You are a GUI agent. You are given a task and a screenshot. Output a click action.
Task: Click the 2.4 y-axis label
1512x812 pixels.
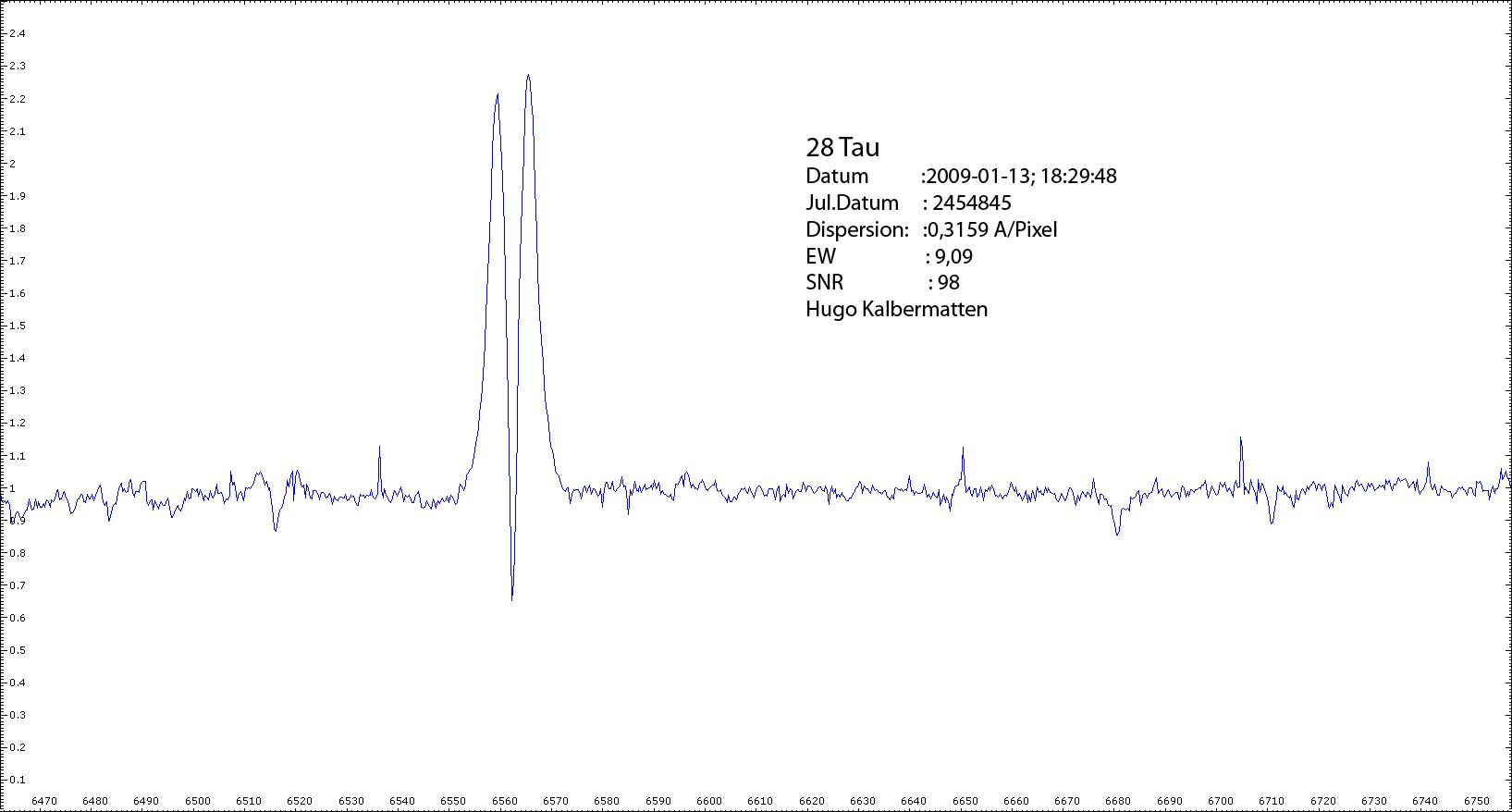click(x=18, y=33)
